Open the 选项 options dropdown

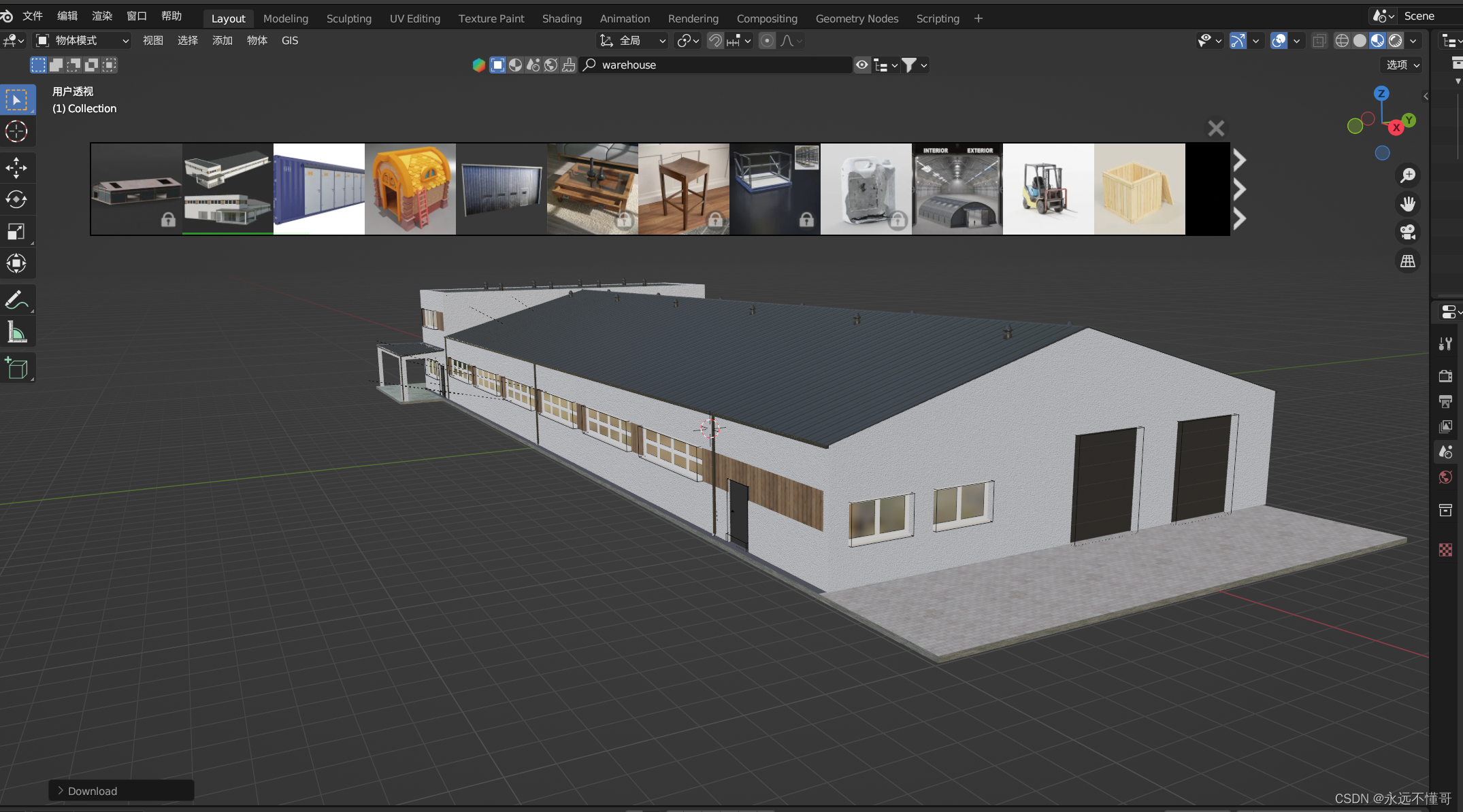coord(1403,65)
